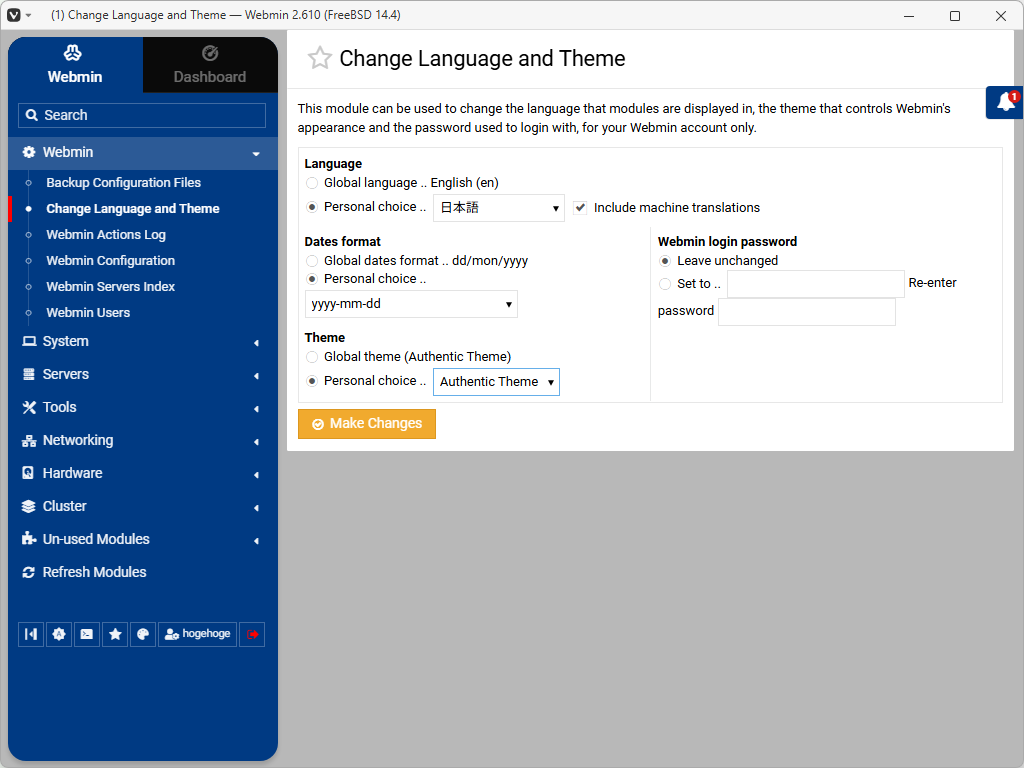Image resolution: width=1024 pixels, height=768 pixels.
Task: Expand the System section
Action: [x=256, y=342]
